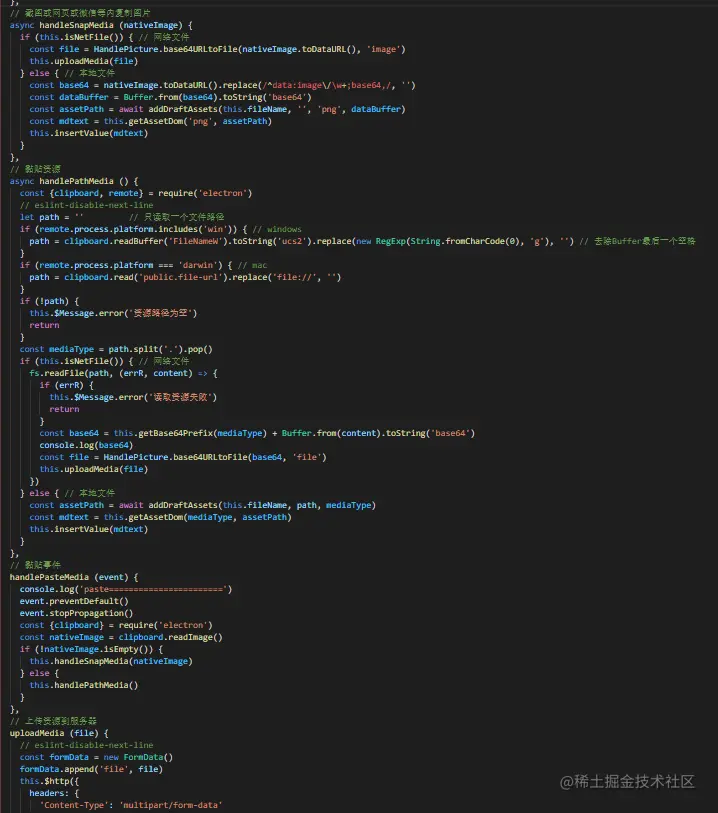Click the '// windows' comment

click(277, 229)
